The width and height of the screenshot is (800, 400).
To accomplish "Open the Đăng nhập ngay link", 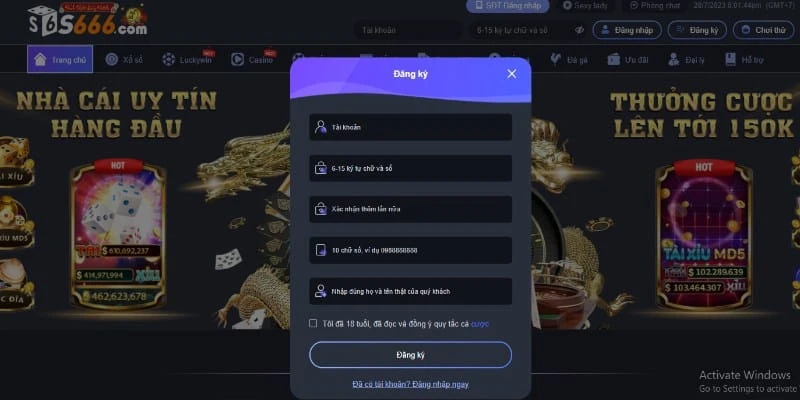I will [x=410, y=384].
